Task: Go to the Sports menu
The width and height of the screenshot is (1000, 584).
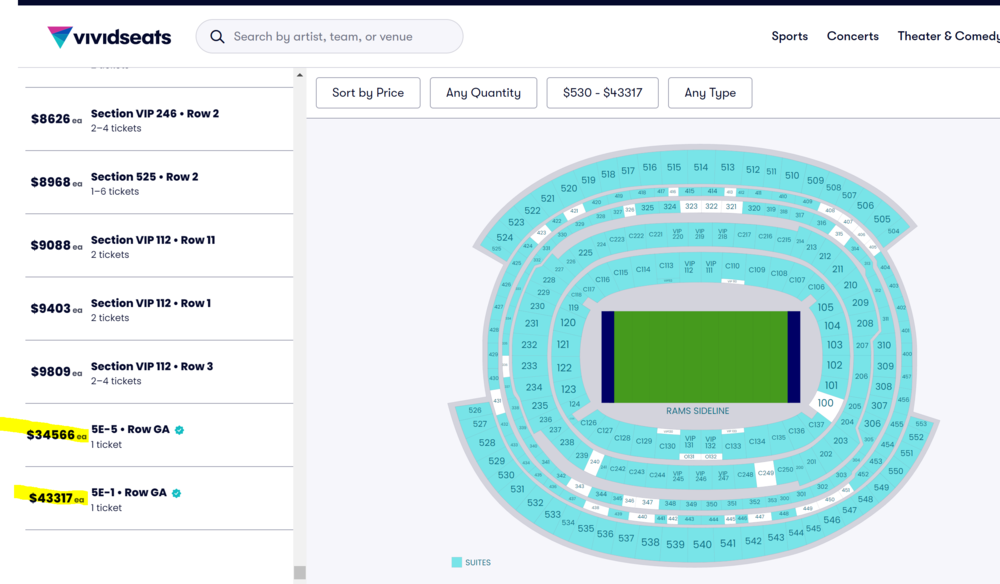Action: pos(789,36)
